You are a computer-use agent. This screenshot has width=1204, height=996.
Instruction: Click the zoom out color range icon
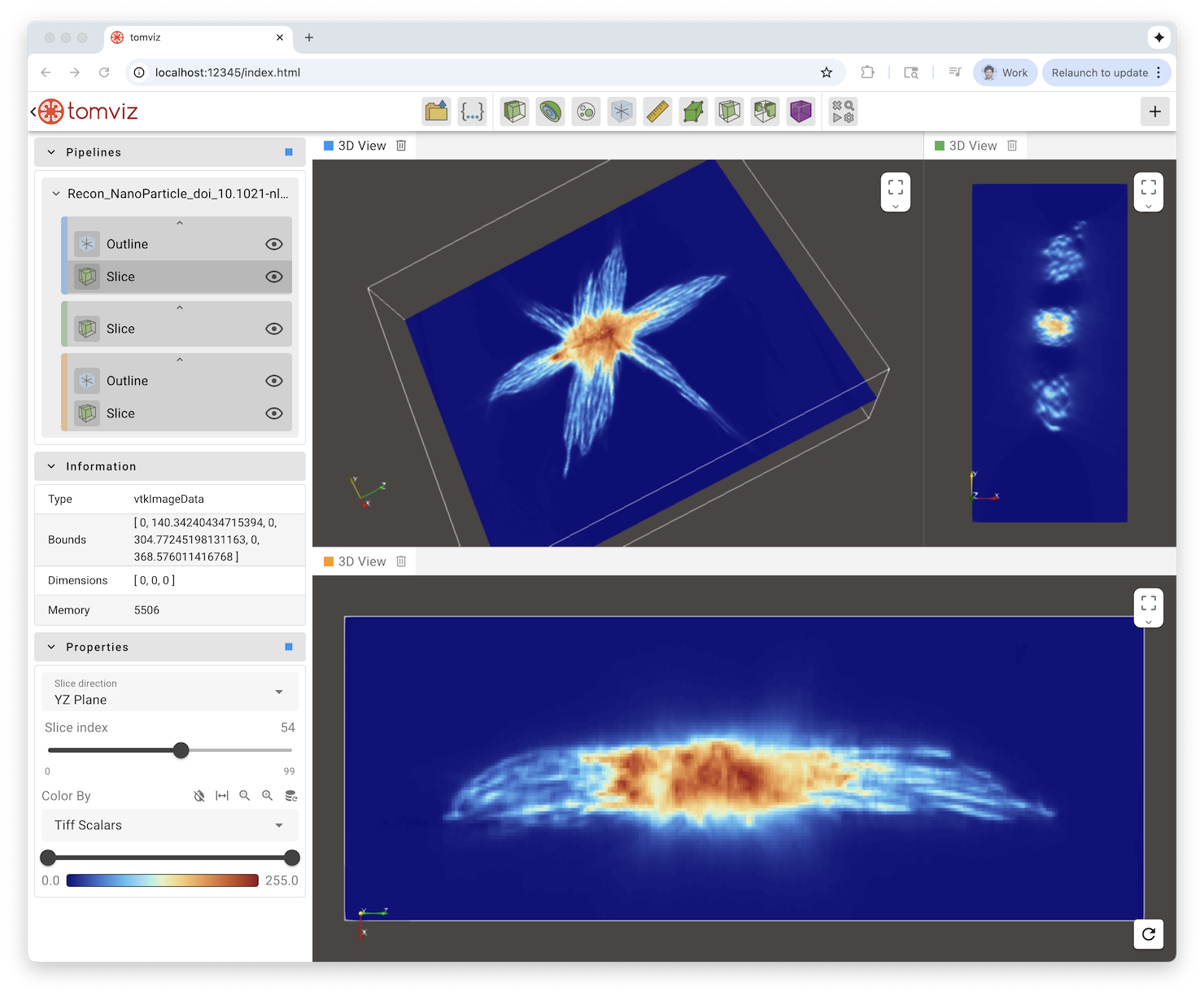click(245, 796)
